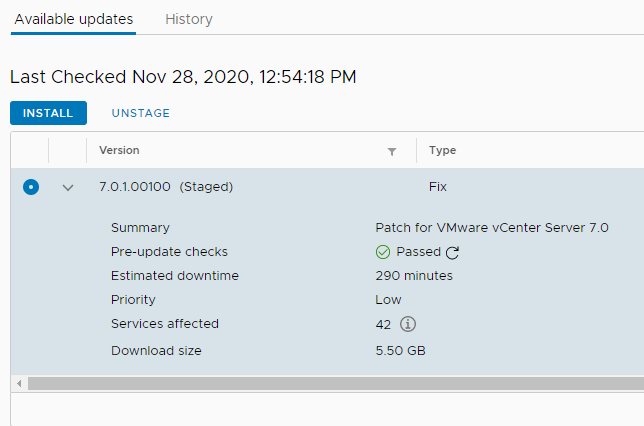Screen dimensions: 644x426
Task: Switch to the History tab
Action: click(189, 19)
